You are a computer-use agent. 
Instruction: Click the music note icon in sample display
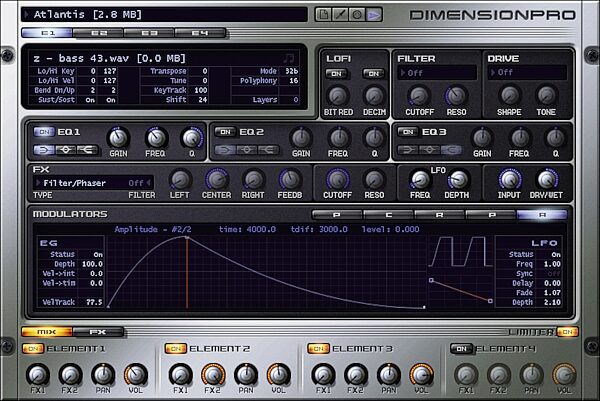(x=289, y=58)
